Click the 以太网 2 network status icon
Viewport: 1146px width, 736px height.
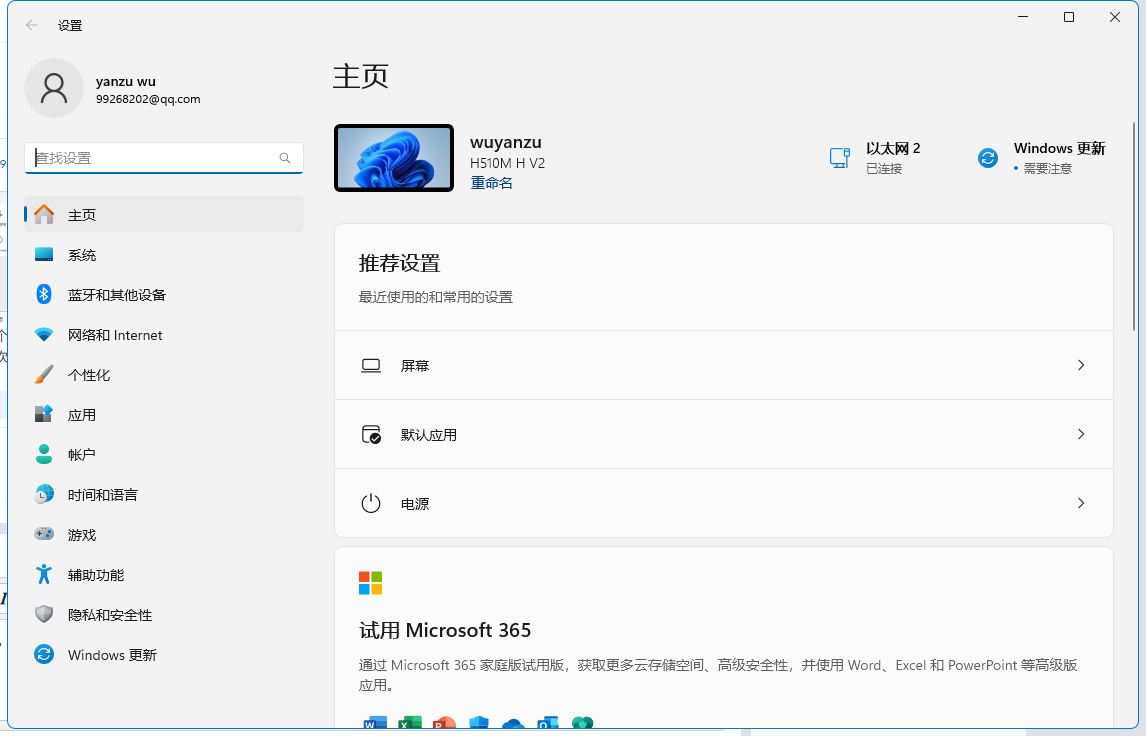point(839,158)
